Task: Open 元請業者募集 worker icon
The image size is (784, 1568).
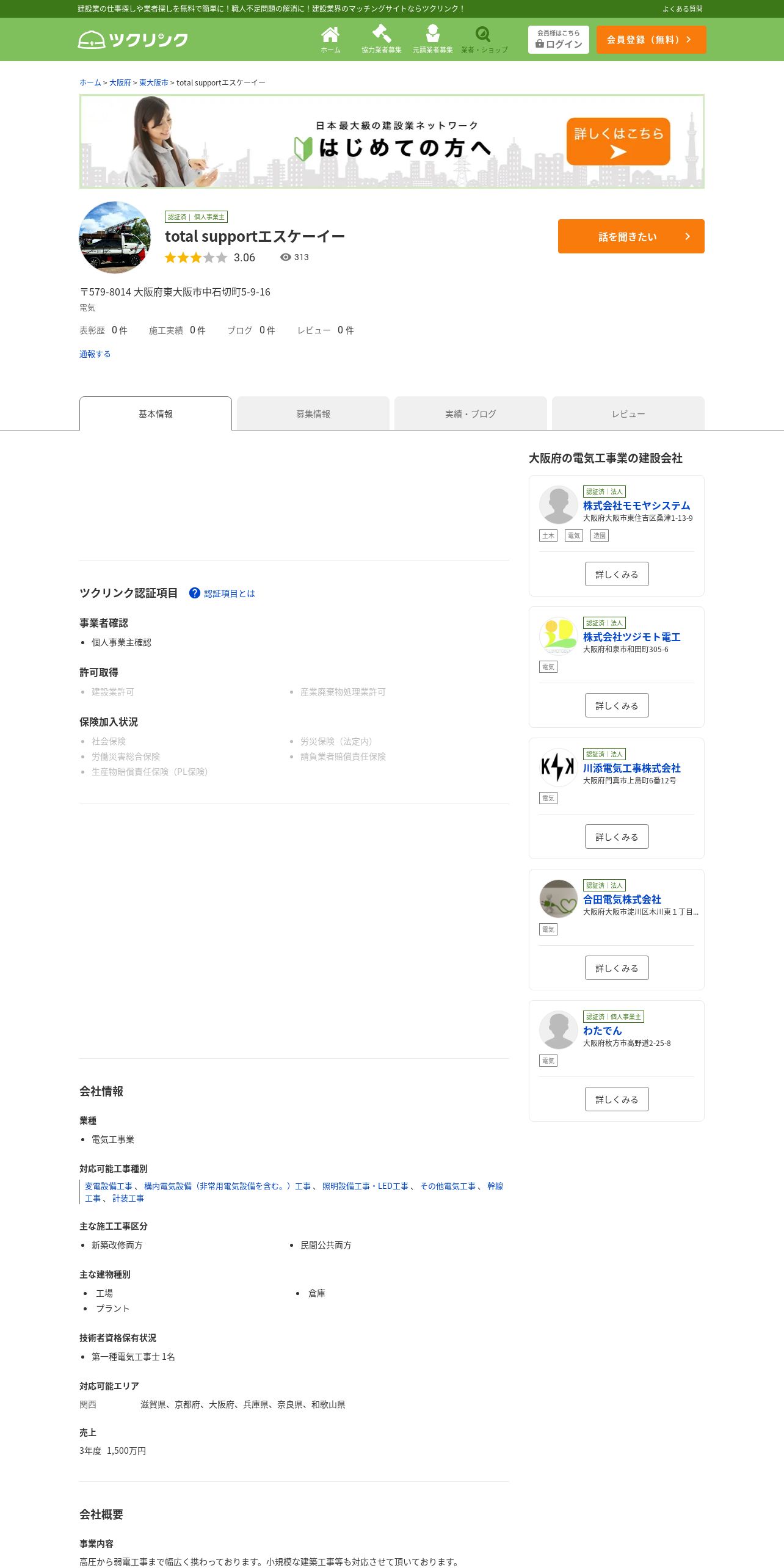Action: (x=433, y=40)
